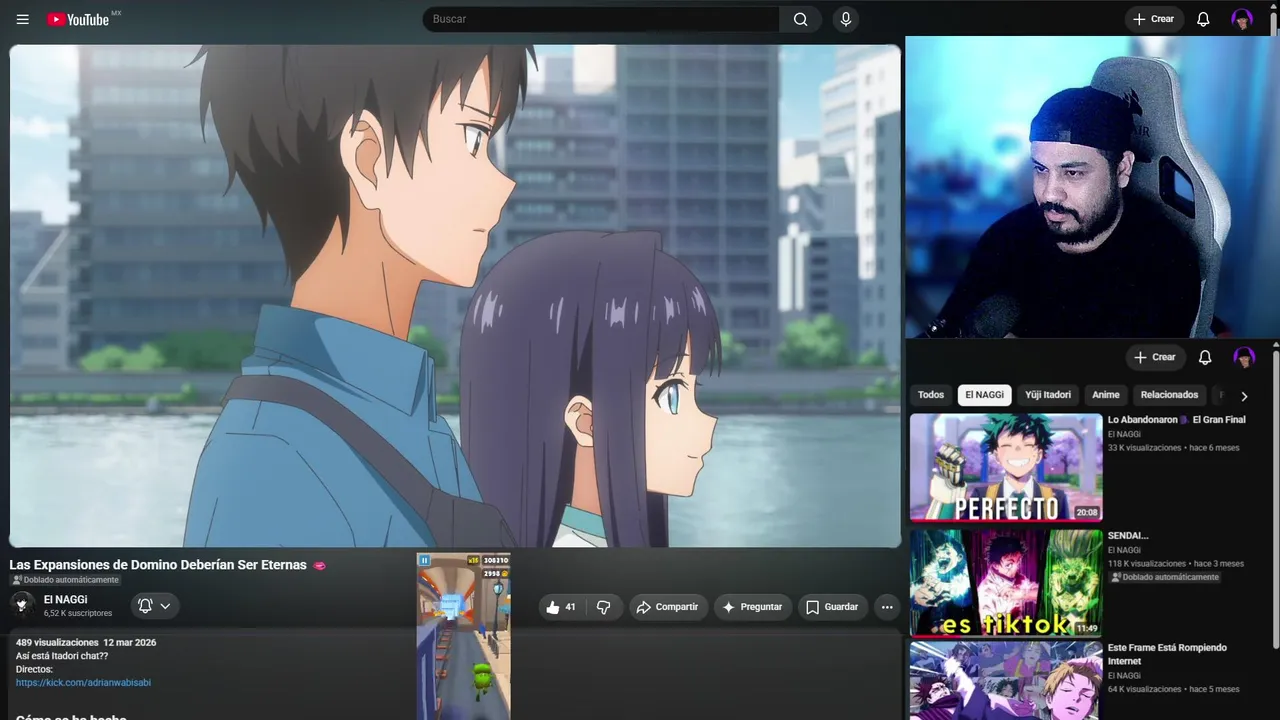The image size is (1280, 720).
Task: Click the search magnifier button
Action: tap(800, 19)
